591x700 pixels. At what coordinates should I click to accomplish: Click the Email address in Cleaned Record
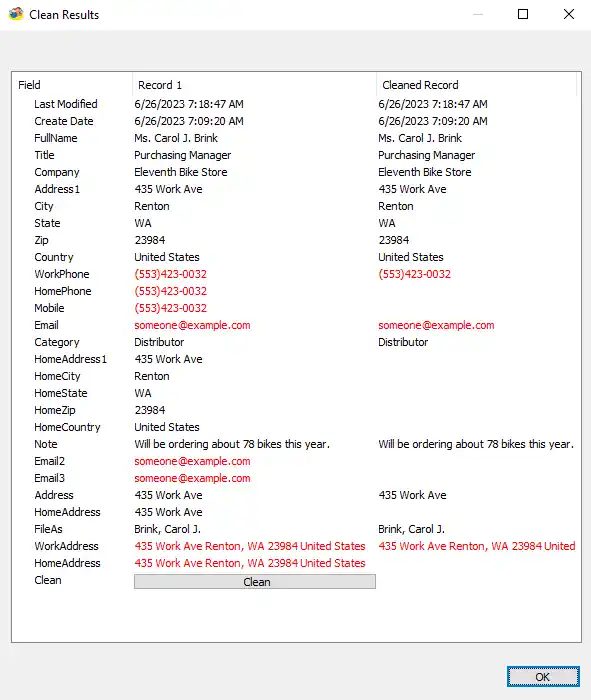[436, 325]
